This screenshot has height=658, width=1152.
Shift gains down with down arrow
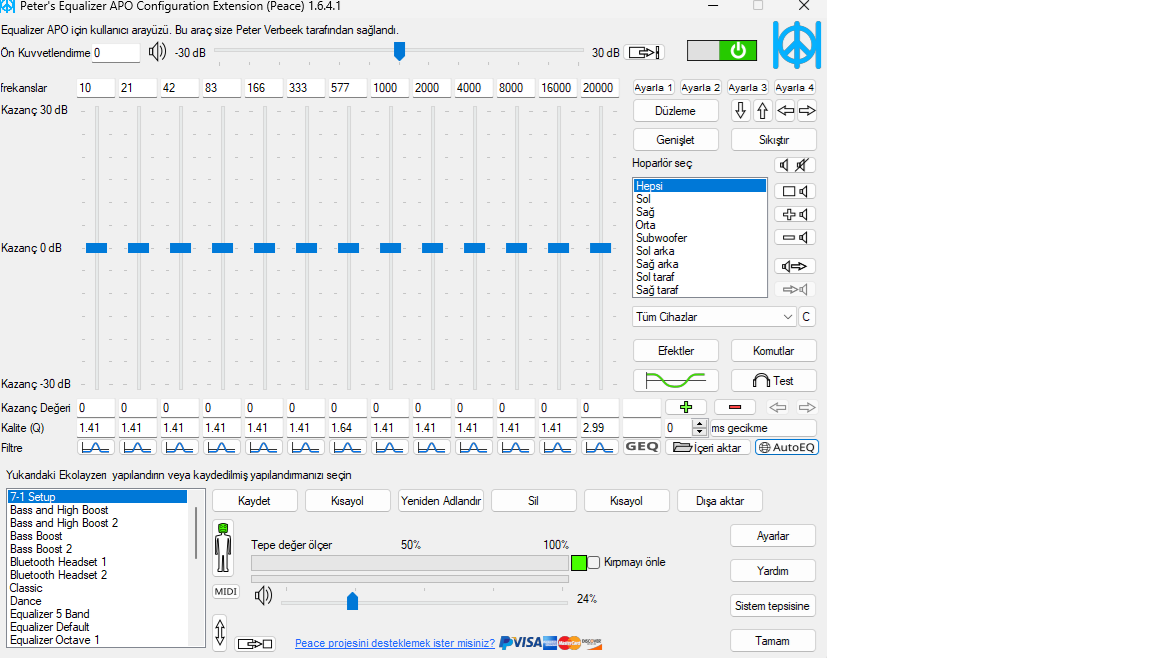(x=741, y=111)
